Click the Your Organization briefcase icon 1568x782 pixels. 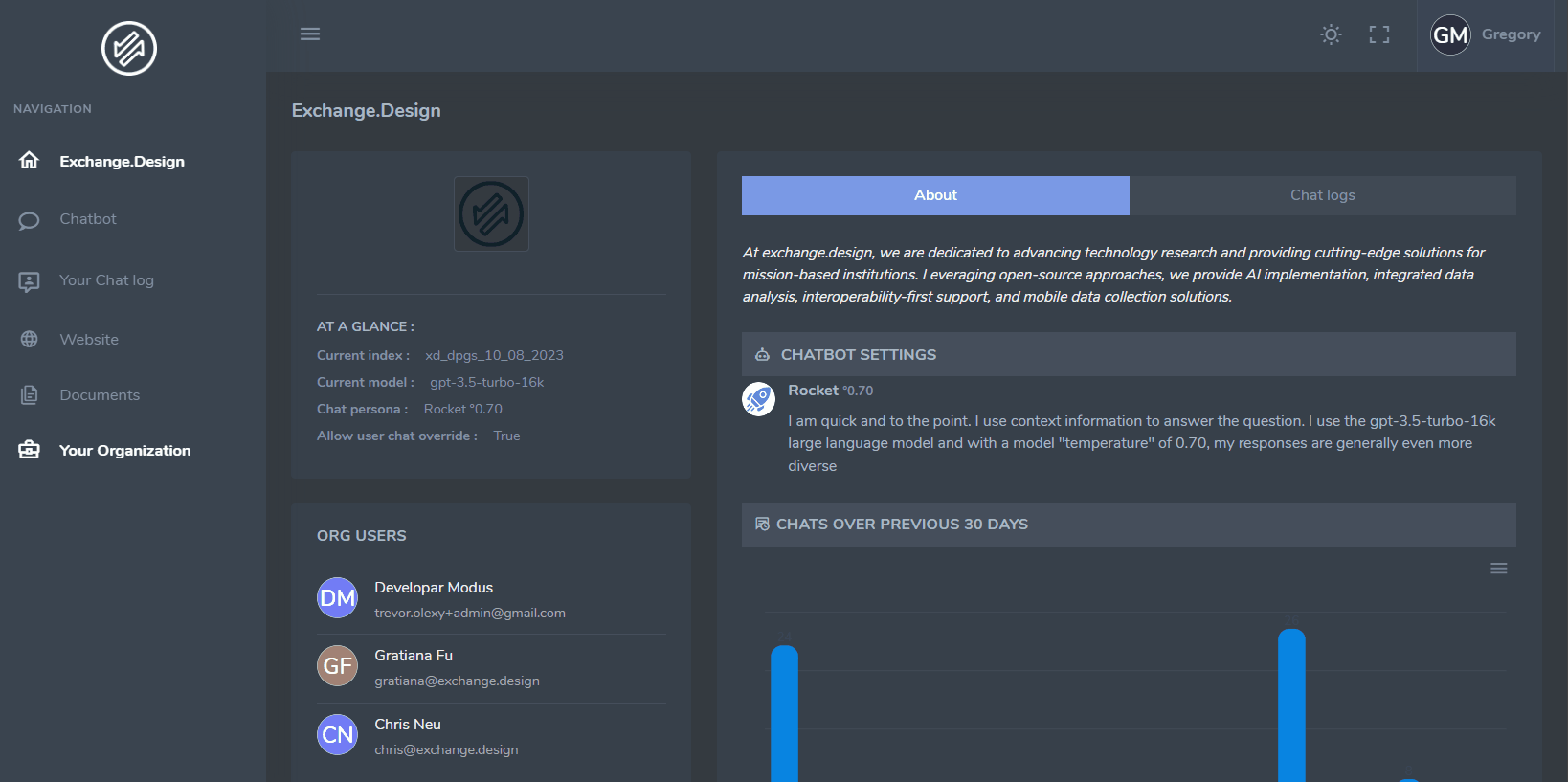[x=29, y=450]
